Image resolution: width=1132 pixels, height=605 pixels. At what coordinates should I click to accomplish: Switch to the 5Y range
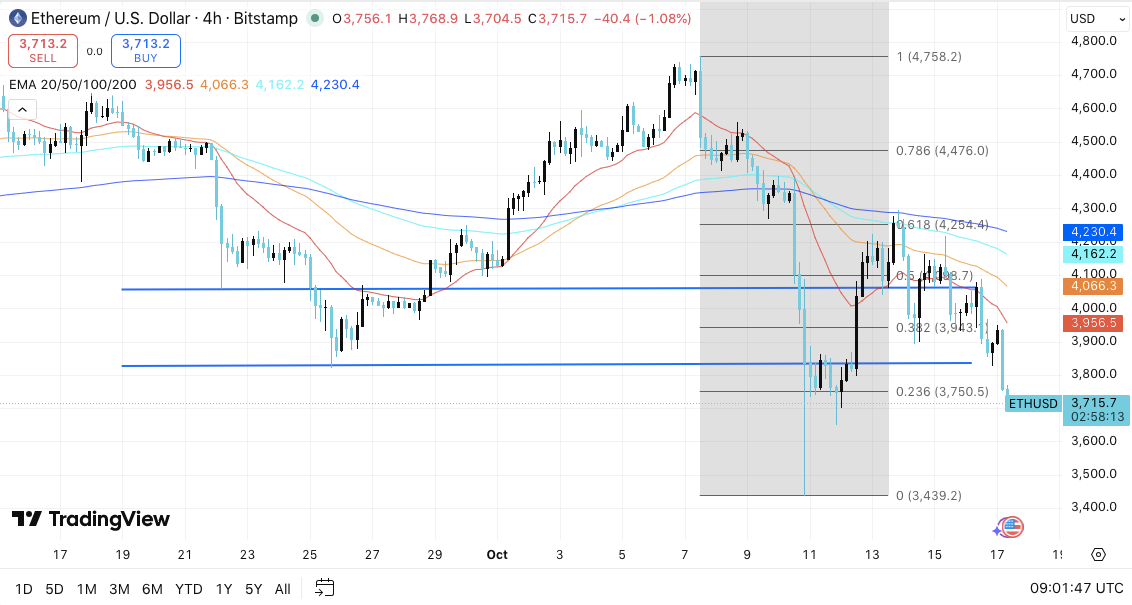tap(254, 588)
